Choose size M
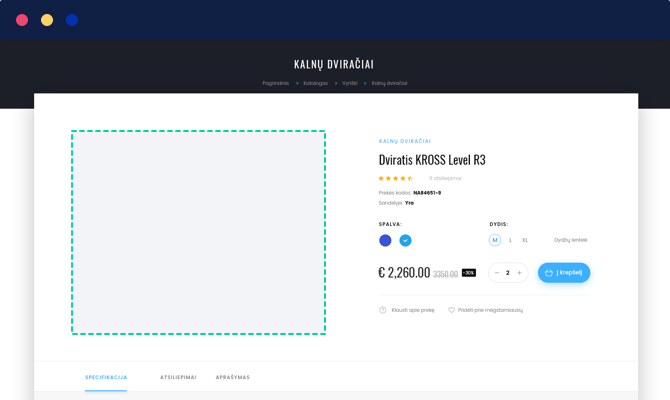The width and height of the screenshot is (670, 400). (495, 240)
